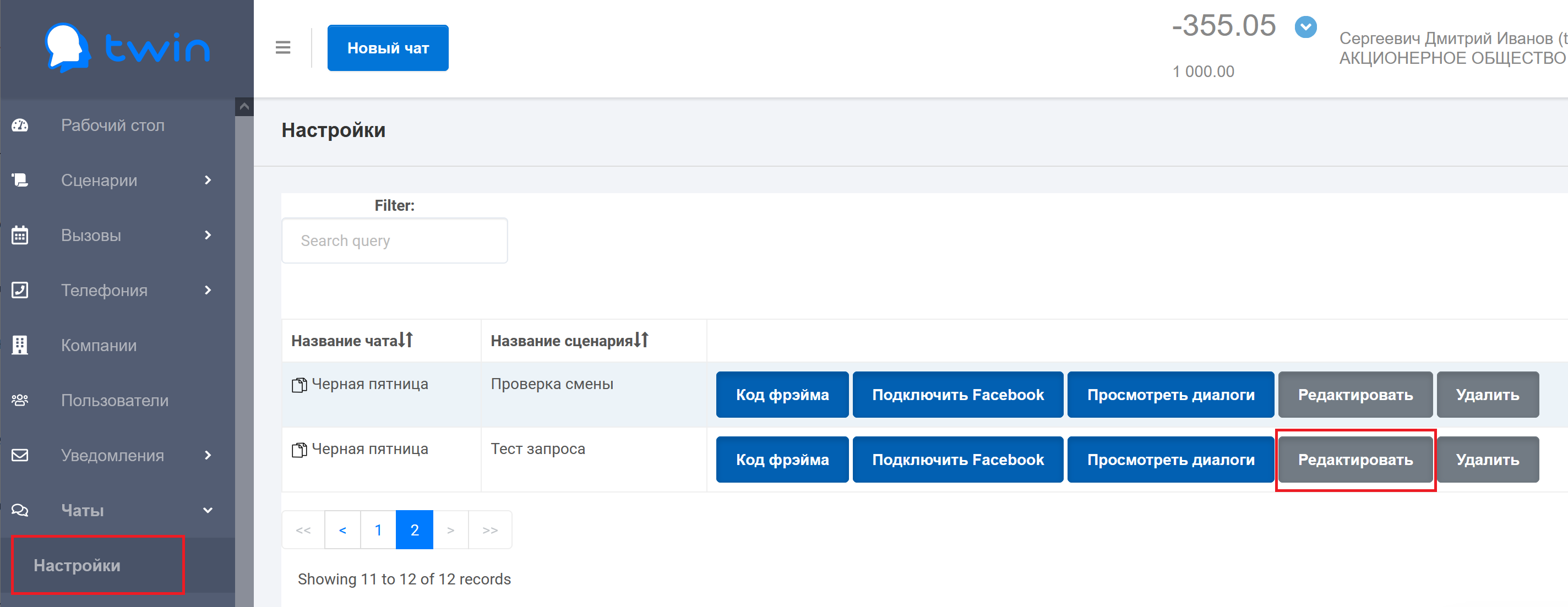Screen dimensions: 1568x607
Task: Click sidebar scrollbar up arrow
Action: (244, 107)
